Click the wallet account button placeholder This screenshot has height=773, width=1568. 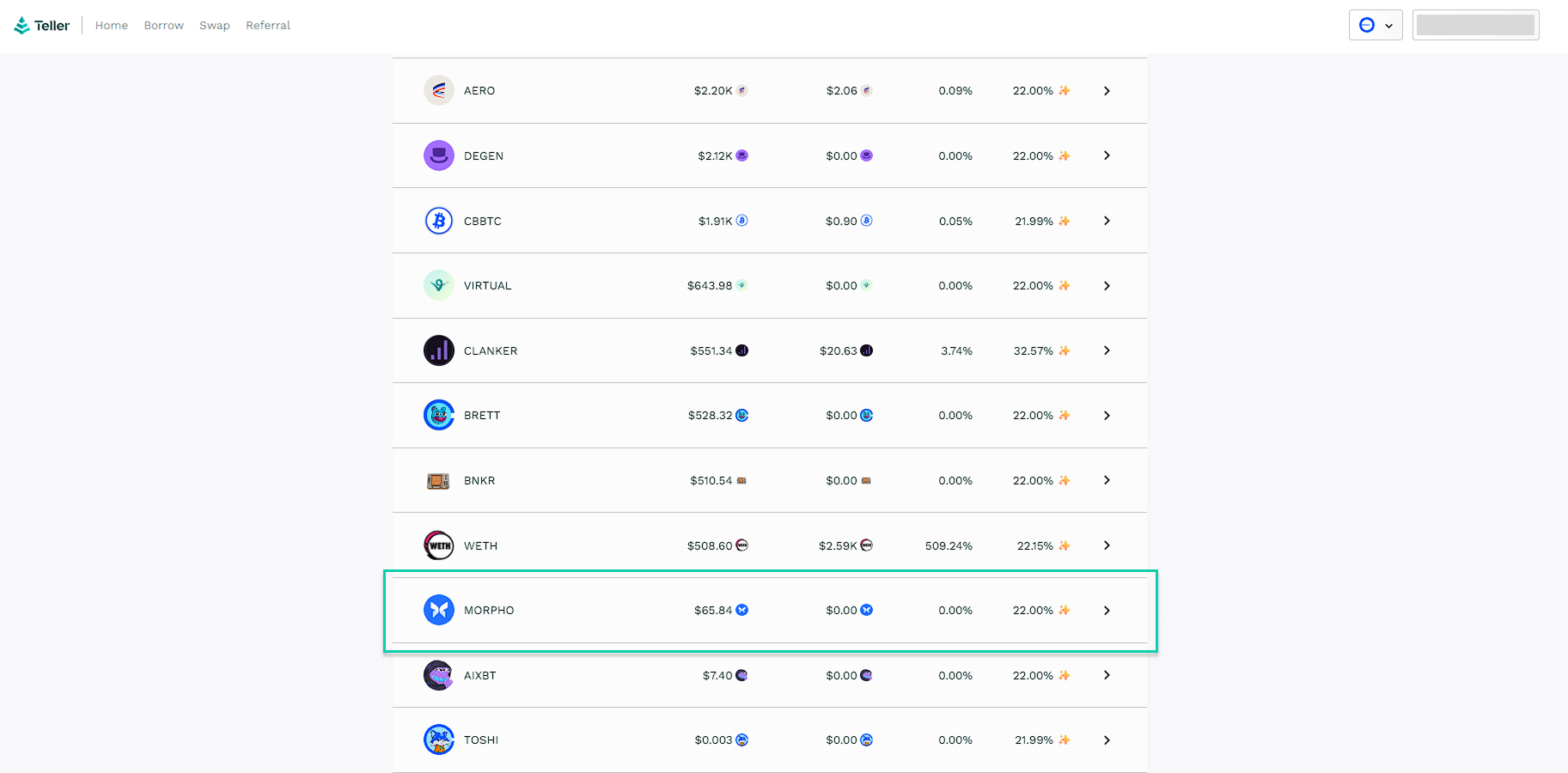[x=1475, y=25]
